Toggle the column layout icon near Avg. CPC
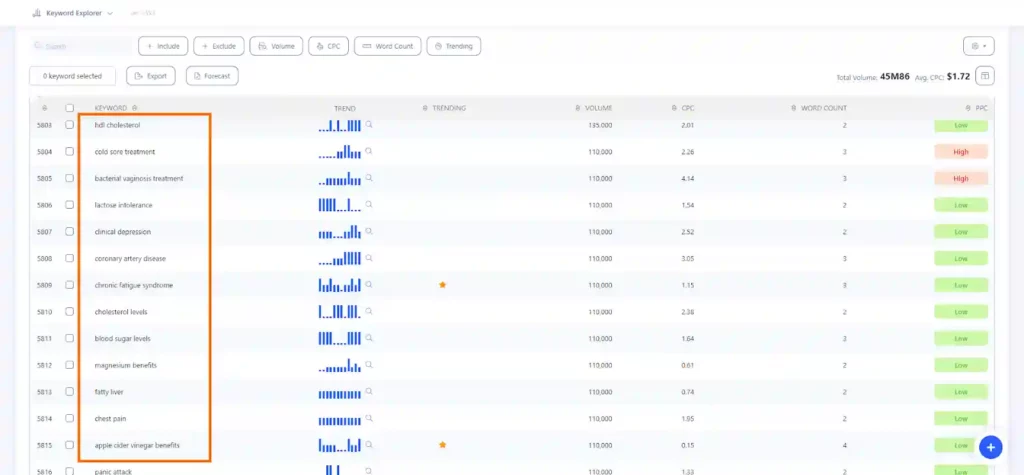The width and height of the screenshot is (1024, 475). click(x=985, y=76)
